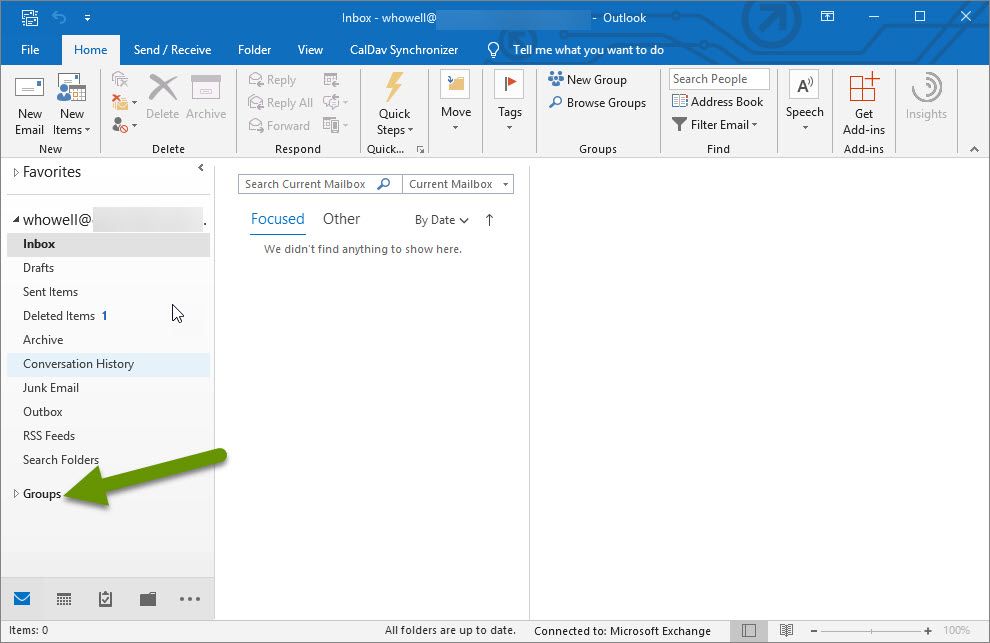Click the New Group icon

[x=587, y=80]
